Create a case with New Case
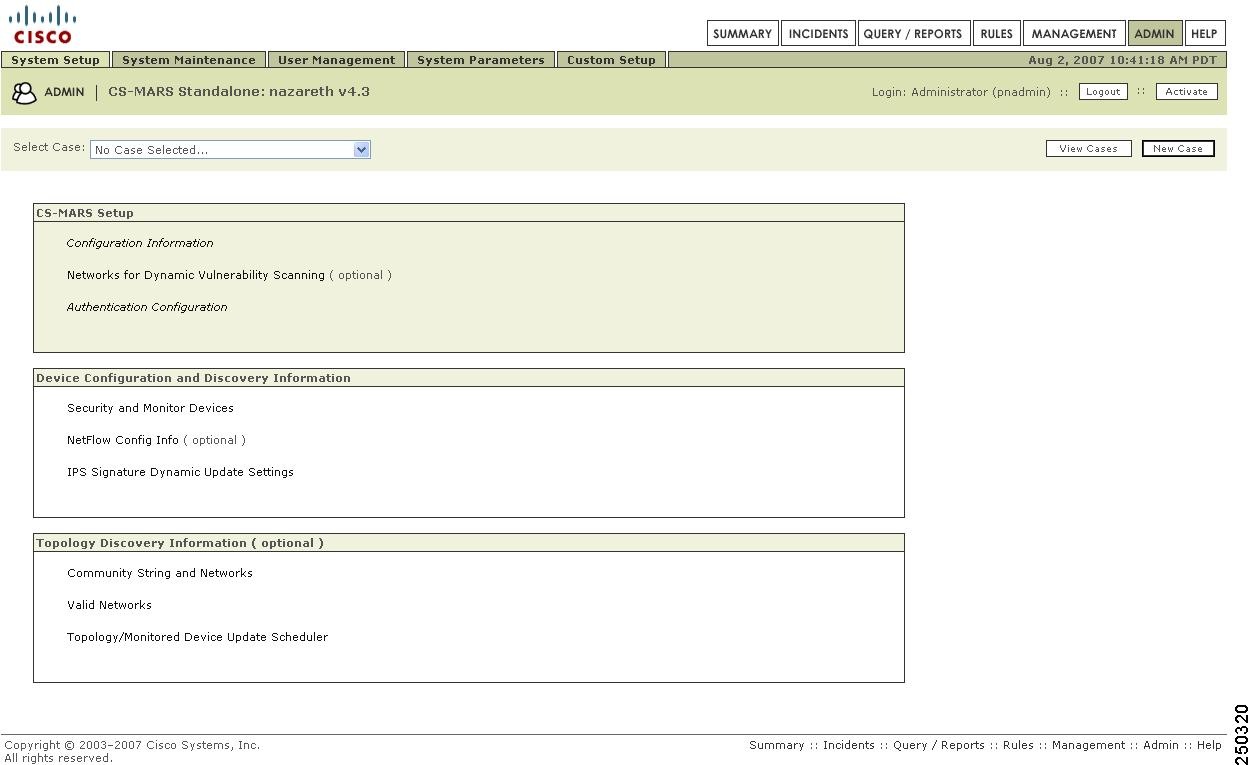This screenshot has height=765, width=1250. (x=1178, y=148)
